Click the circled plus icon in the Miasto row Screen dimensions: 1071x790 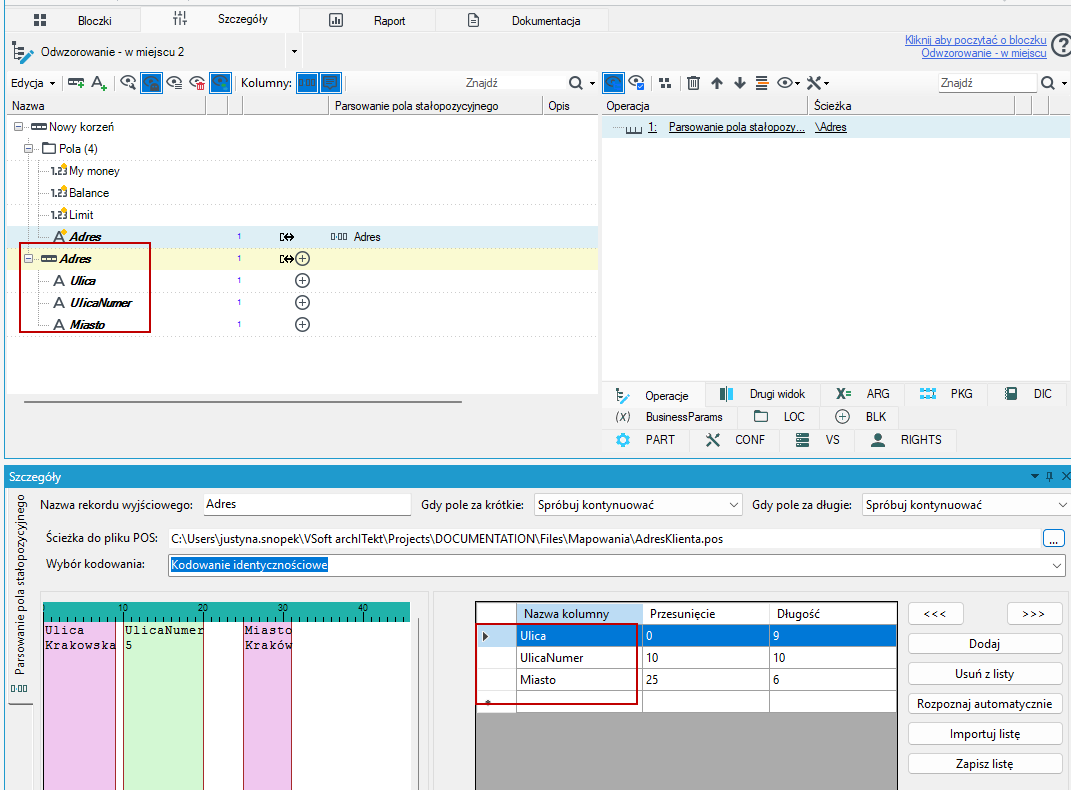(302, 324)
